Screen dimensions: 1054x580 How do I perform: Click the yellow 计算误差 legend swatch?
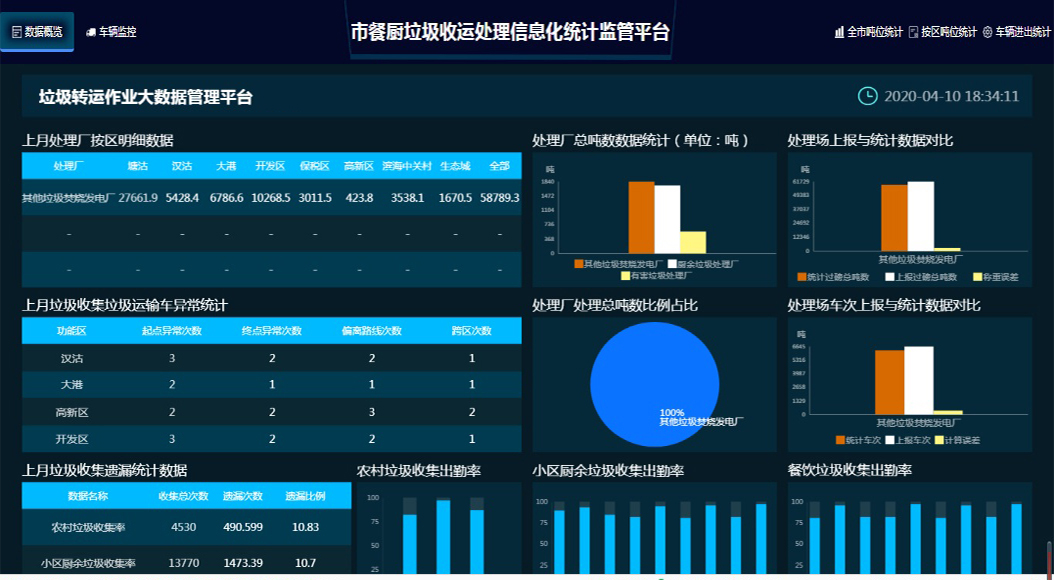click(x=939, y=440)
